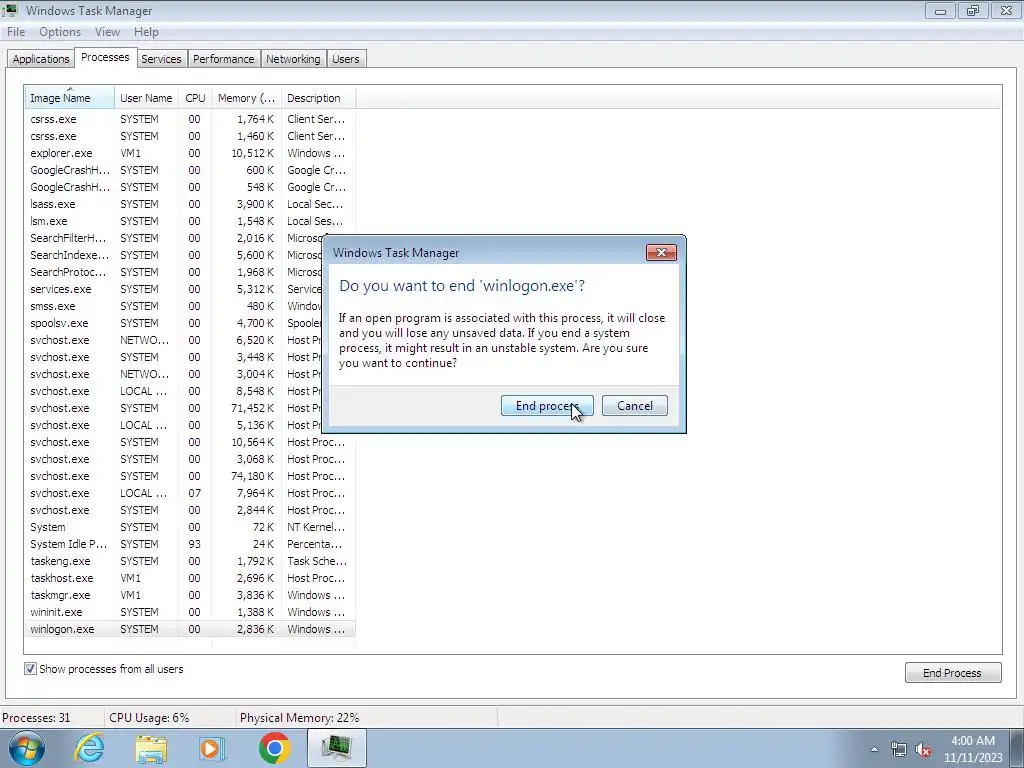Cancel the end process dialog

[635, 406]
